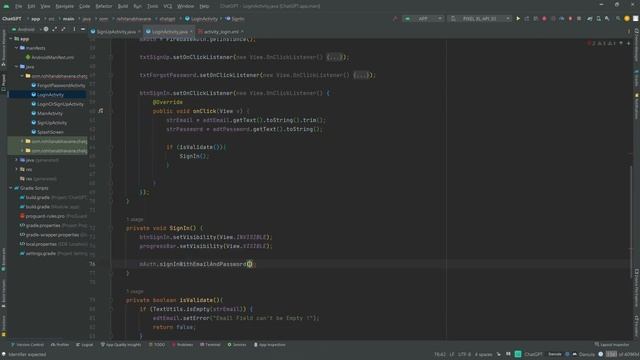Click the ChatGPT teal status bar icon

(x=518, y=354)
